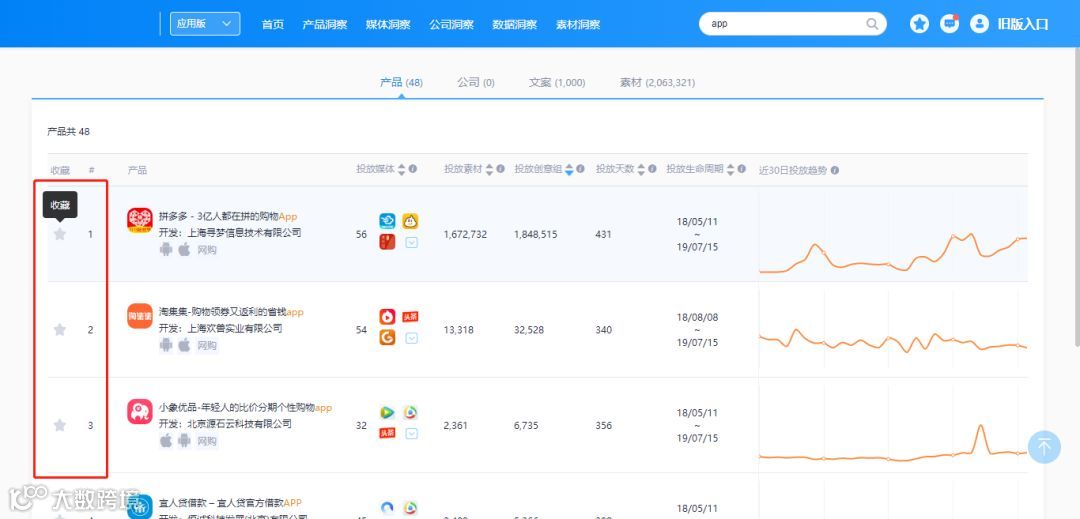Open the 小象优品 app icon
The width and height of the screenshot is (1080, 519).
(140, 412)
